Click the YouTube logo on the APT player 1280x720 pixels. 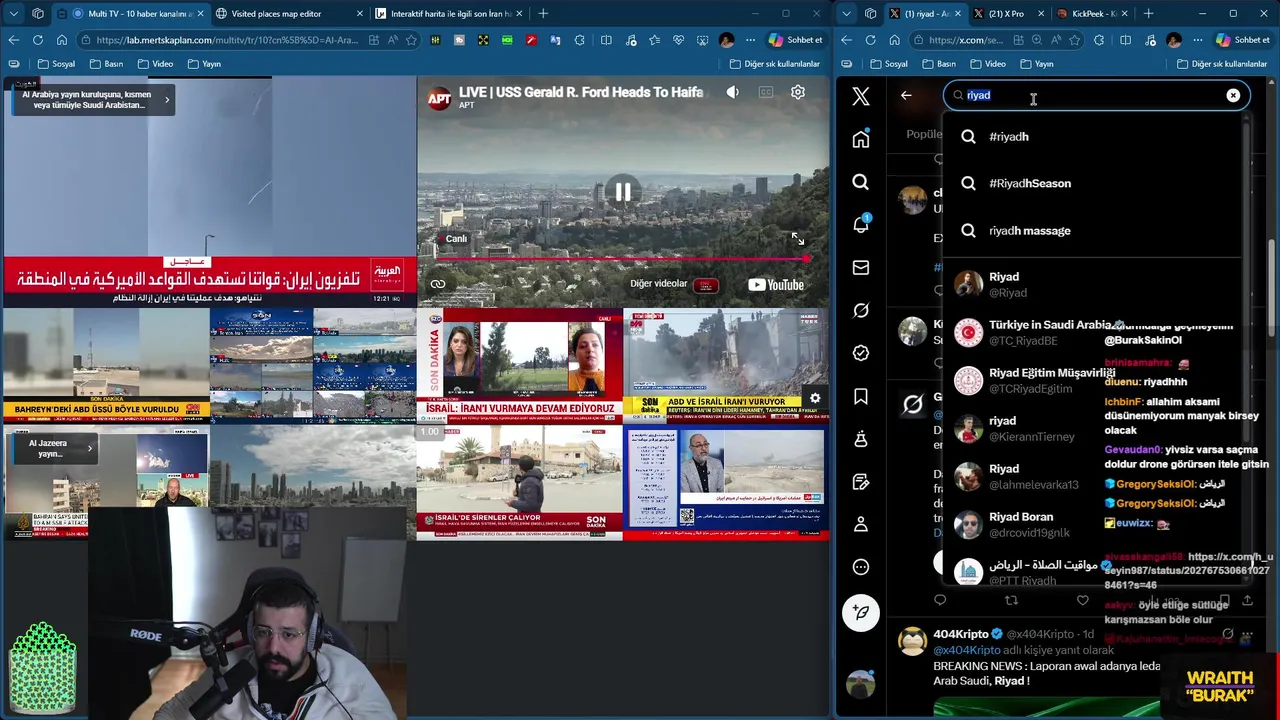776,284
